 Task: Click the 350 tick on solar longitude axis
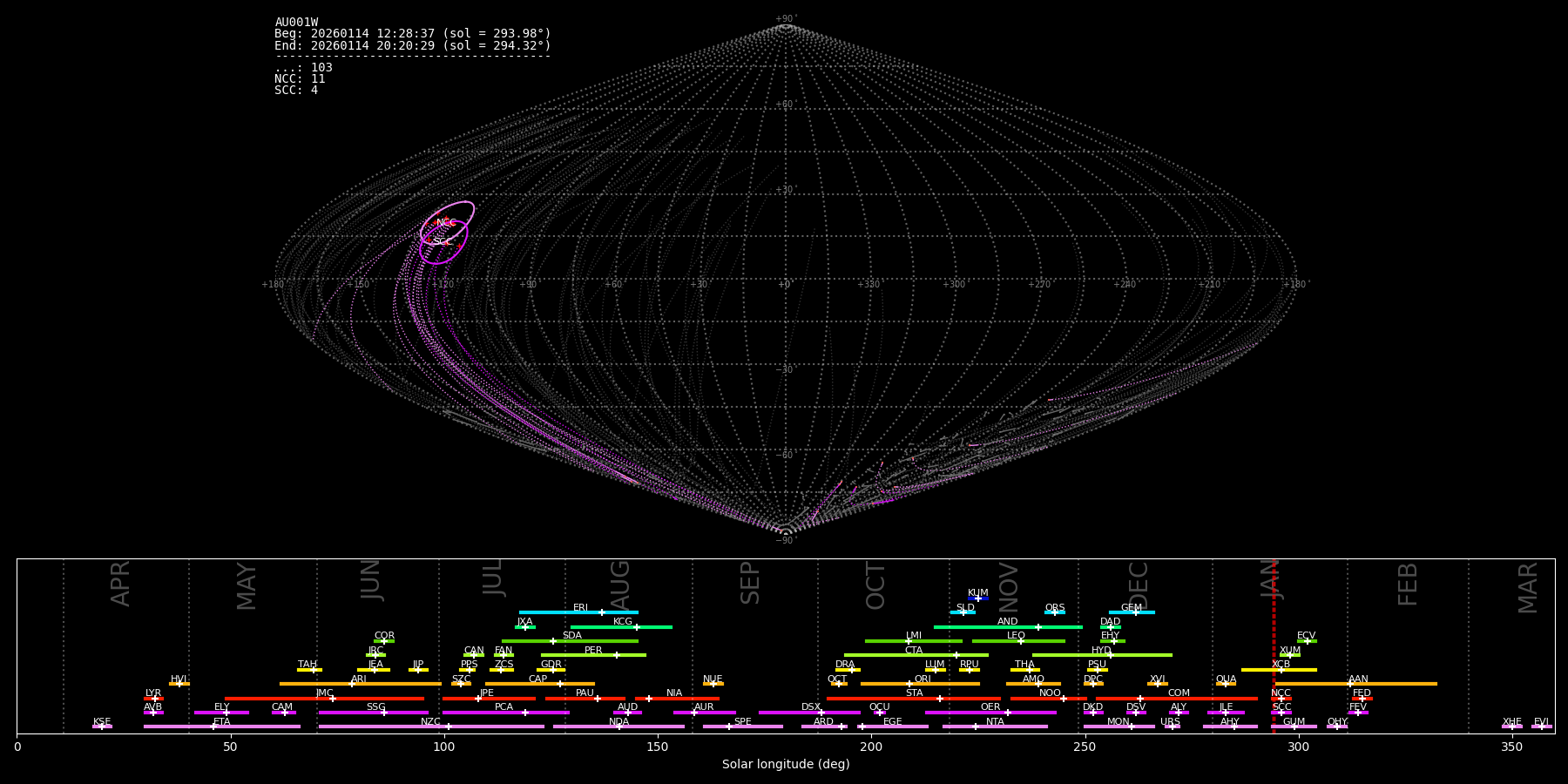point(1512,747)
